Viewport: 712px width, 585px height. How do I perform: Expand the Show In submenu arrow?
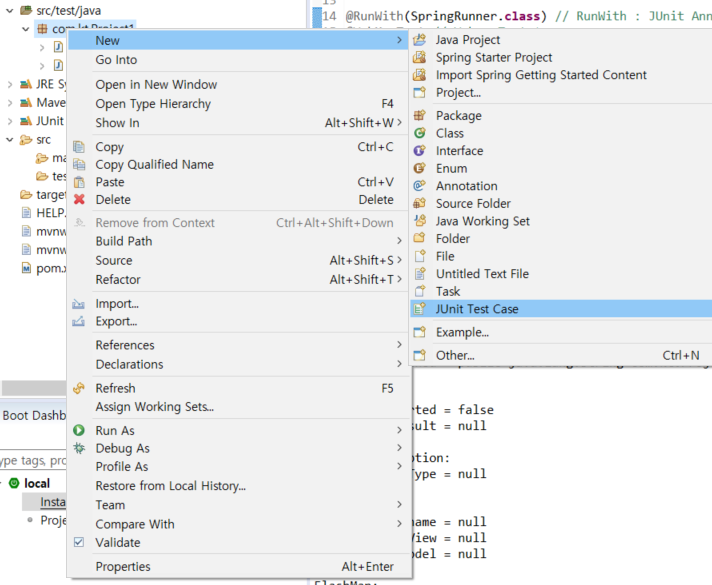pos(399,123)
